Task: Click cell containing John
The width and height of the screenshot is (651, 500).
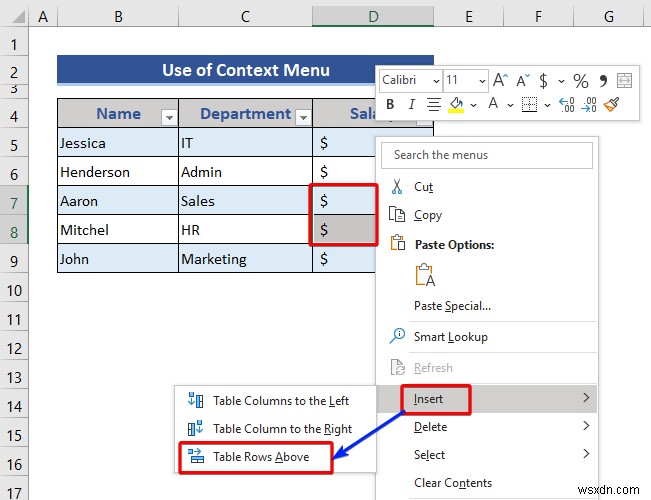Action: click(118, 259)
